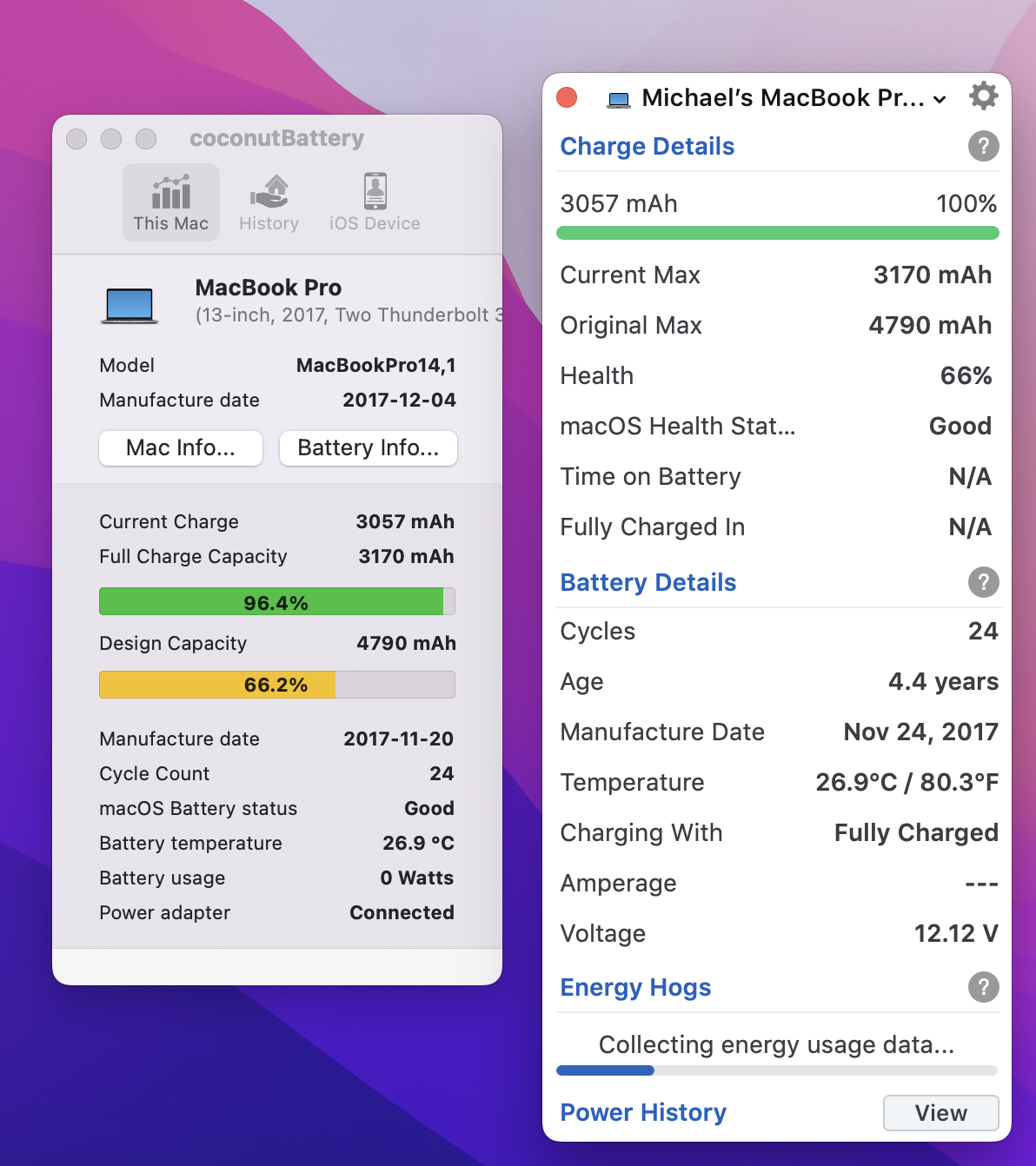Screen dimensions: 1036x1166
Task: Click the Power History heading
Action: [x=643, y=1112]
